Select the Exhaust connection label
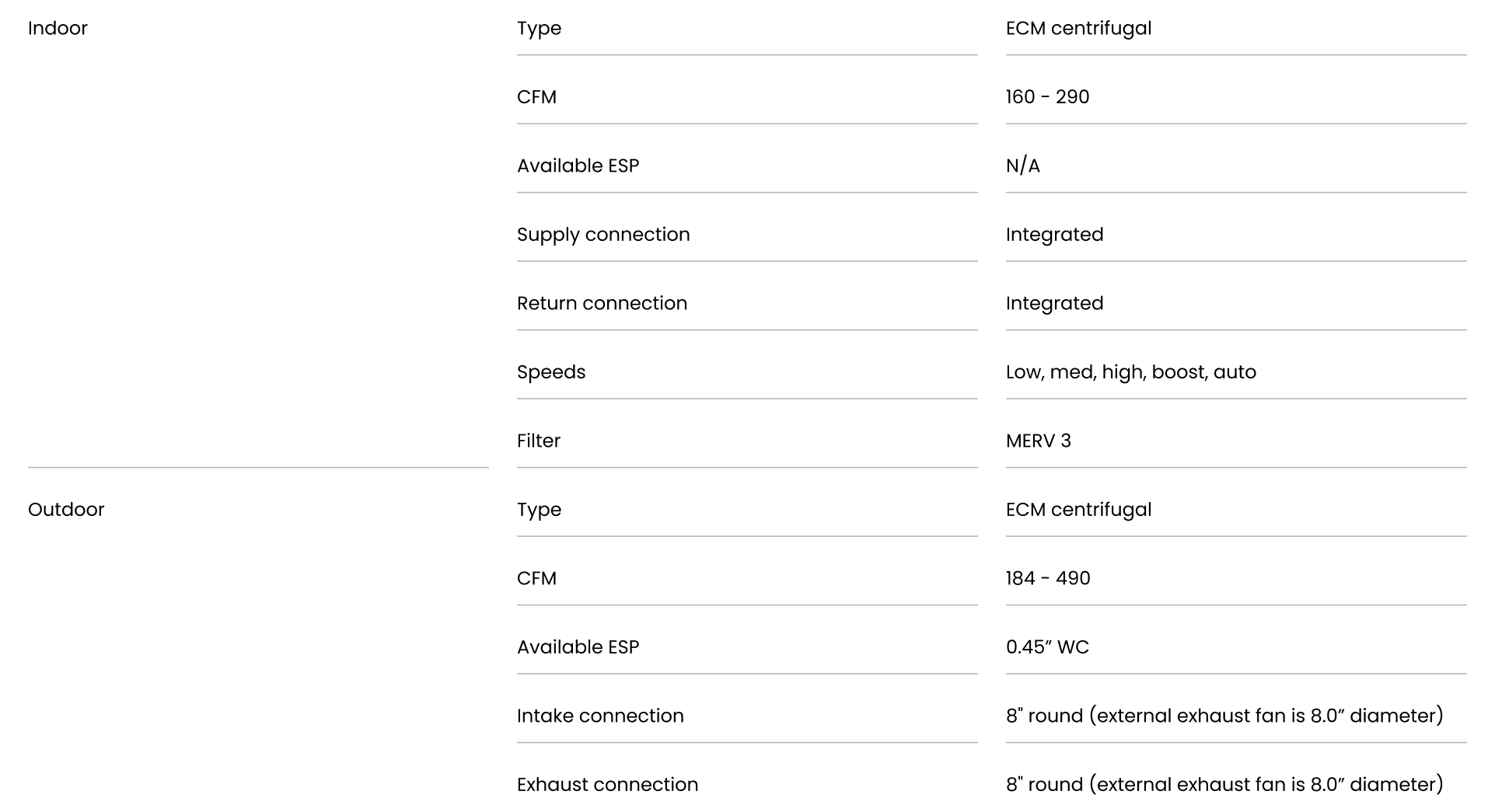1495x812 pixels. (607, 785)
